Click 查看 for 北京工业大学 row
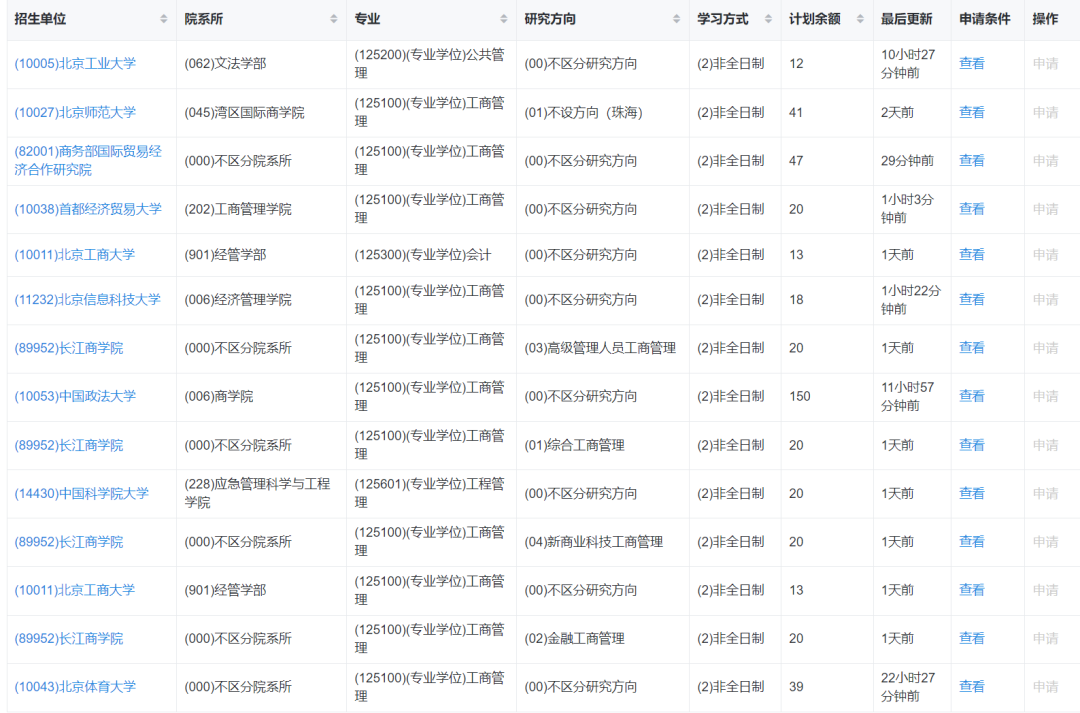The height and width of the screenshot is (713, 1080). point(972,63)
